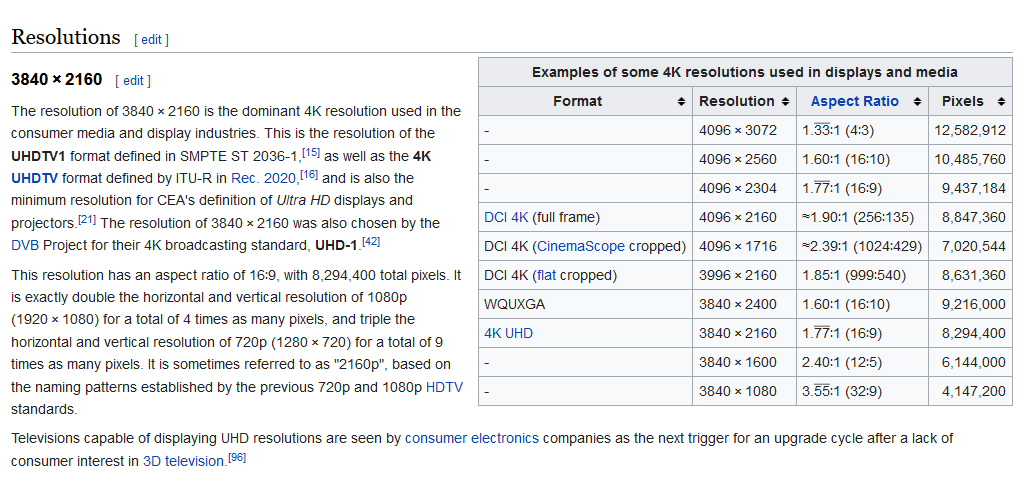Edit the Resolutions section
Image resolution: width=1026 pixels, height=488 pixels.
151,39
